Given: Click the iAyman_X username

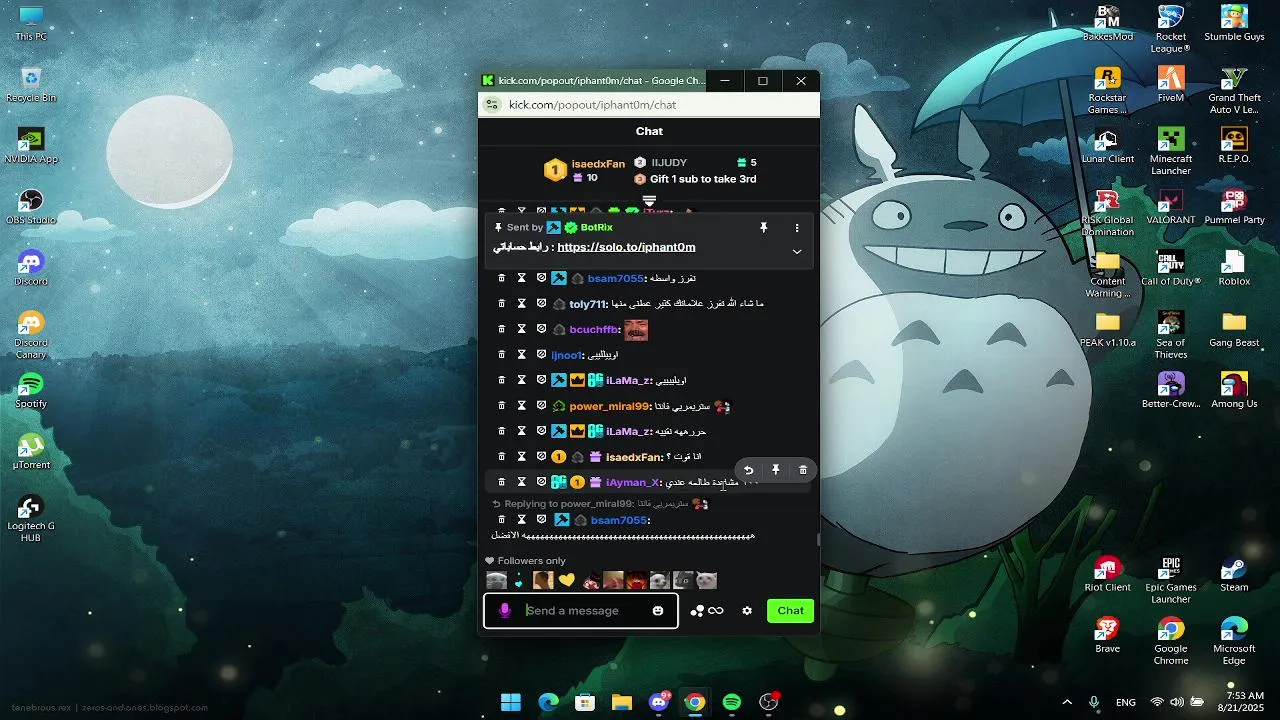Looking at the screenshot, I should click(x=633, y=482).
